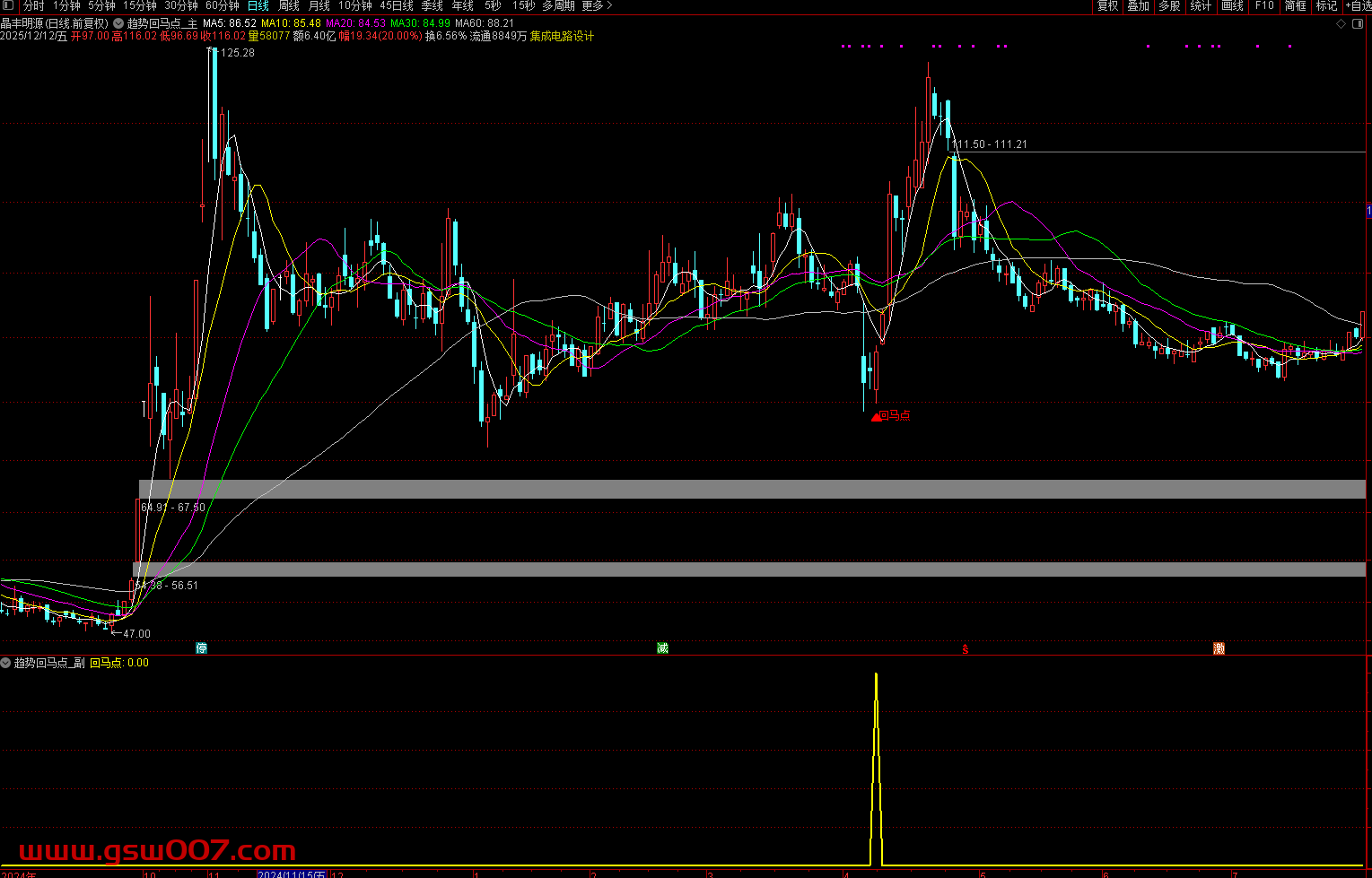
Task: Click the orange 激 event marker
Action: 1219,648
